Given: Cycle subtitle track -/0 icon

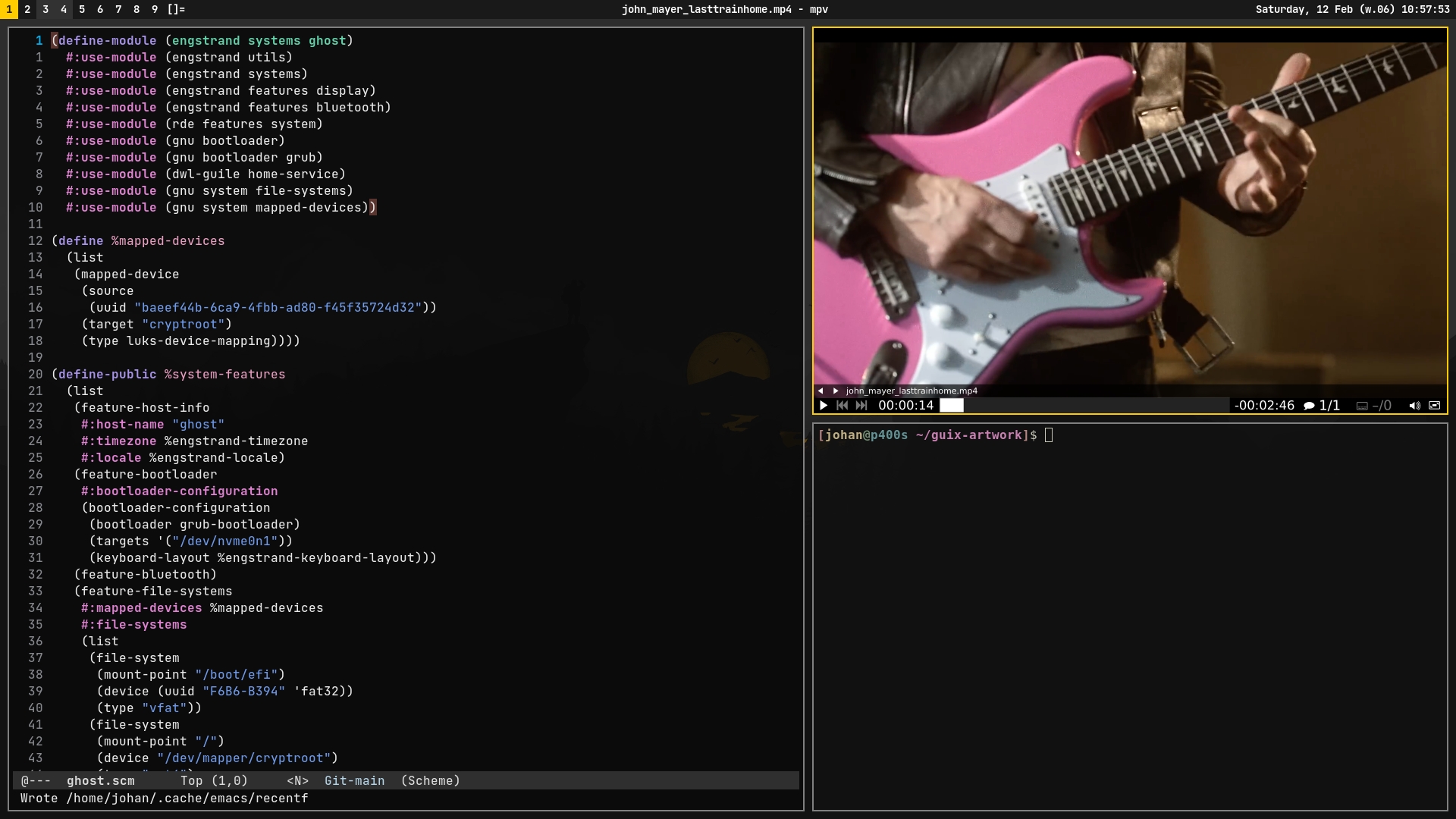Looking at the screenshot, I should coord(1373,406).
